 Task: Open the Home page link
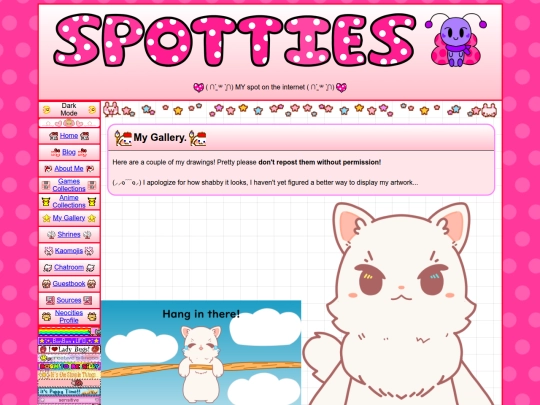coord(69,136)
